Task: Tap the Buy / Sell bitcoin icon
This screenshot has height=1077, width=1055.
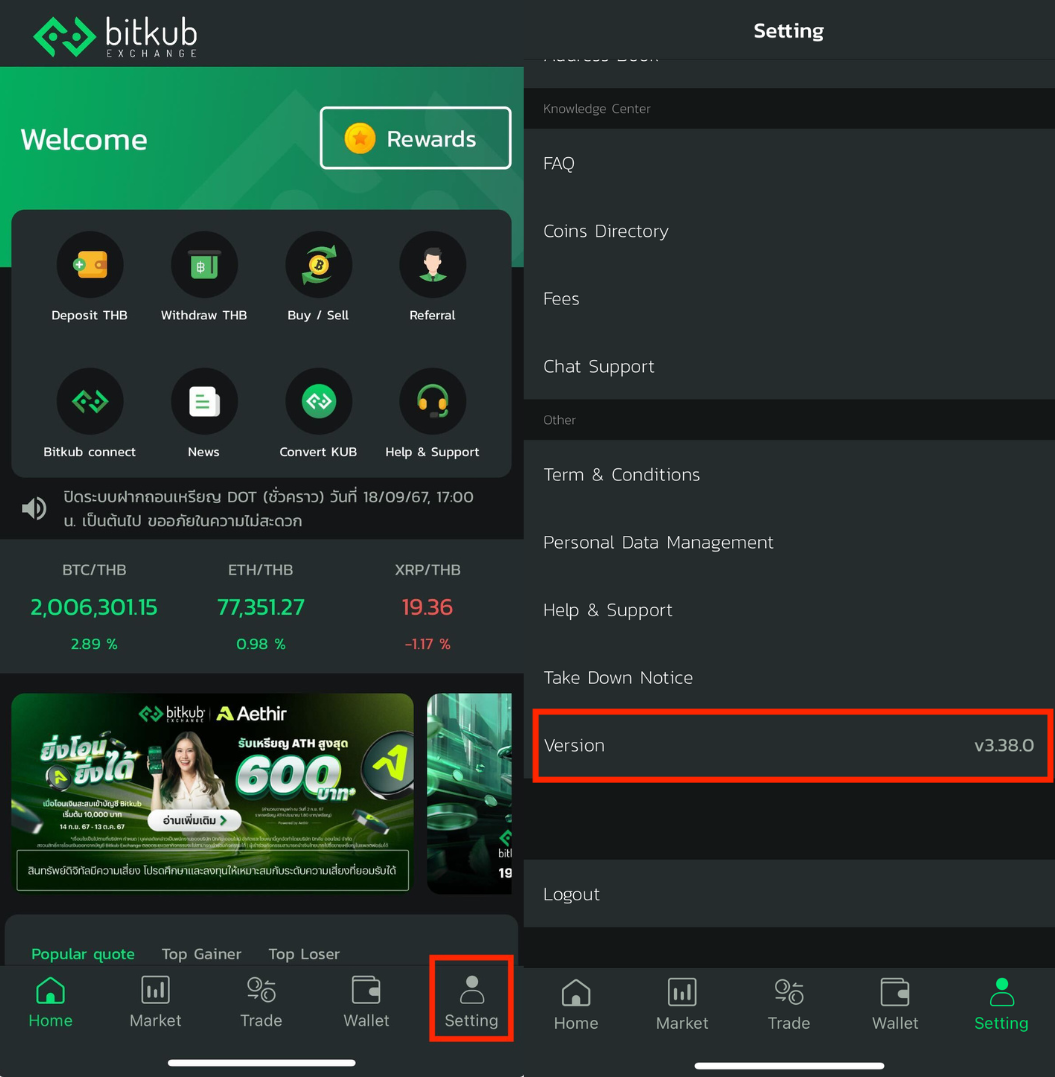Action: (319, 265)
